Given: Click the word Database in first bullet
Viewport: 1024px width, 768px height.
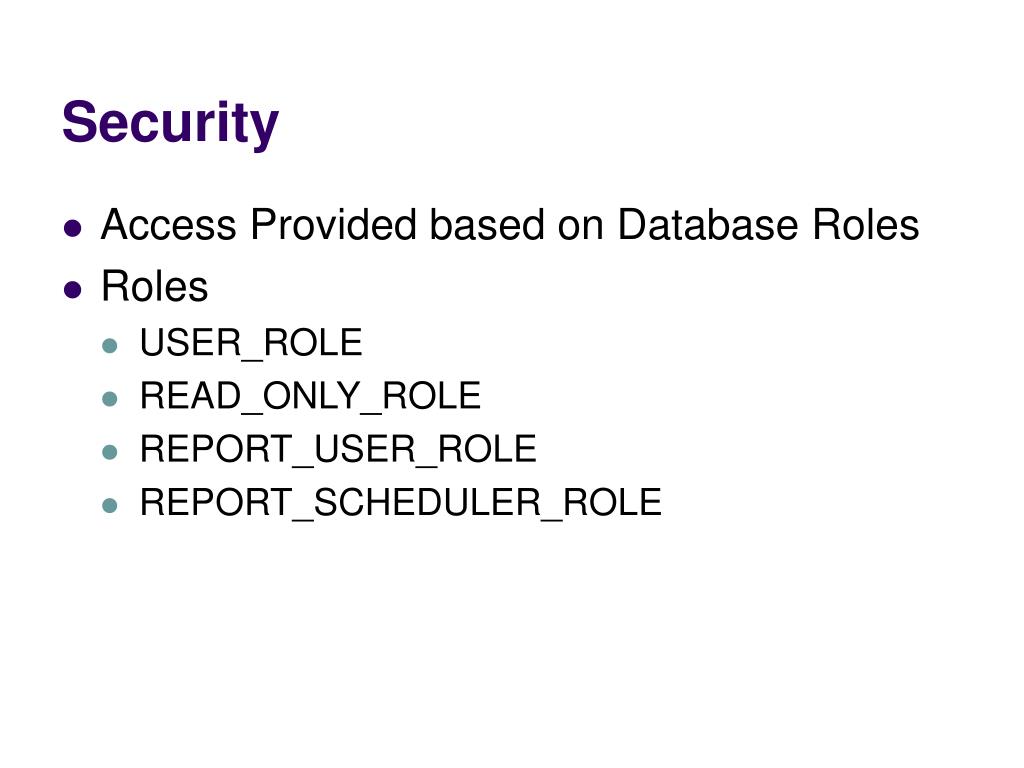Looking at the screenshot, I should (x=707, y=225).
